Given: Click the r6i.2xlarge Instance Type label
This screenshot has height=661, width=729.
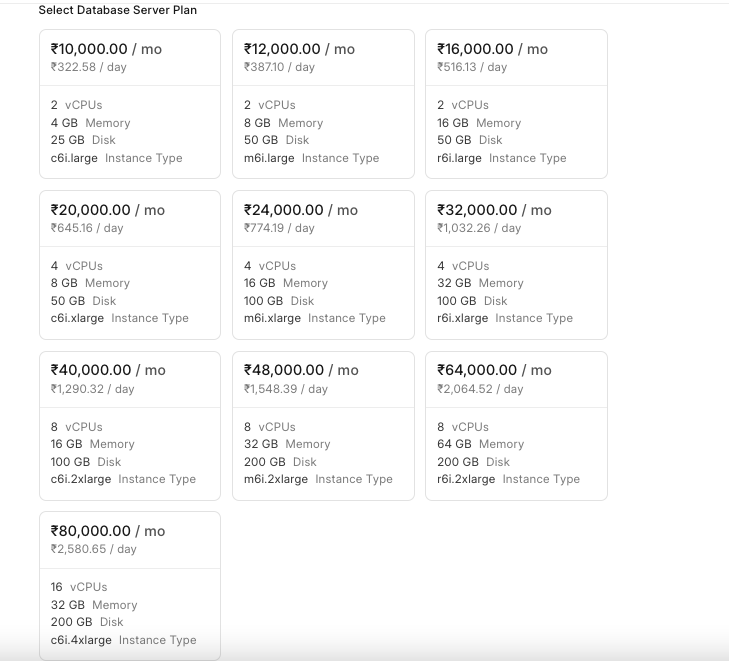Looking at the screenshot, I should point(508,479).
